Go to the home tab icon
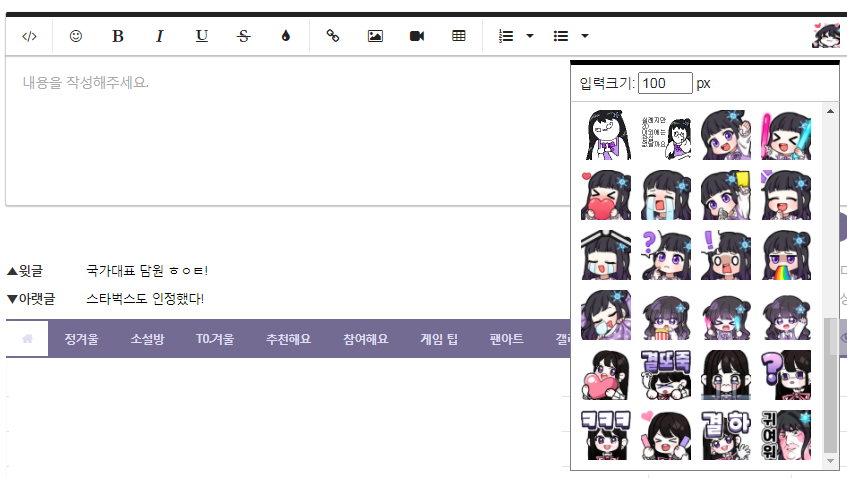The image size is (847, 478). tap(27, 339)
